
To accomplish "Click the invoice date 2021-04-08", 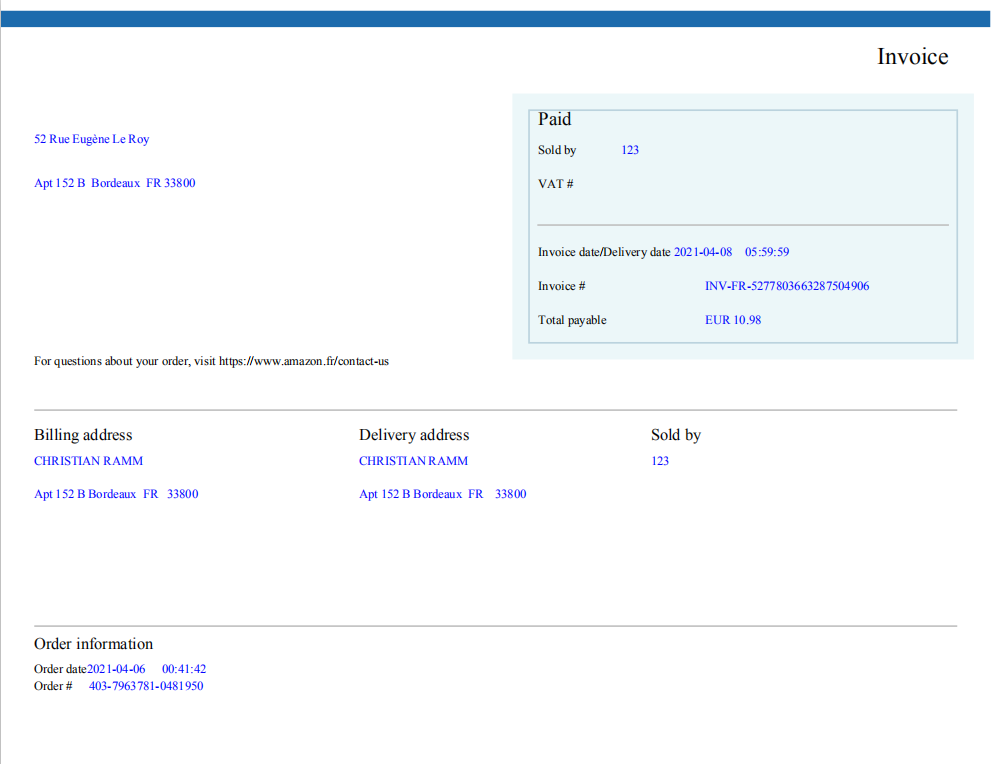I will coord(702,252).
